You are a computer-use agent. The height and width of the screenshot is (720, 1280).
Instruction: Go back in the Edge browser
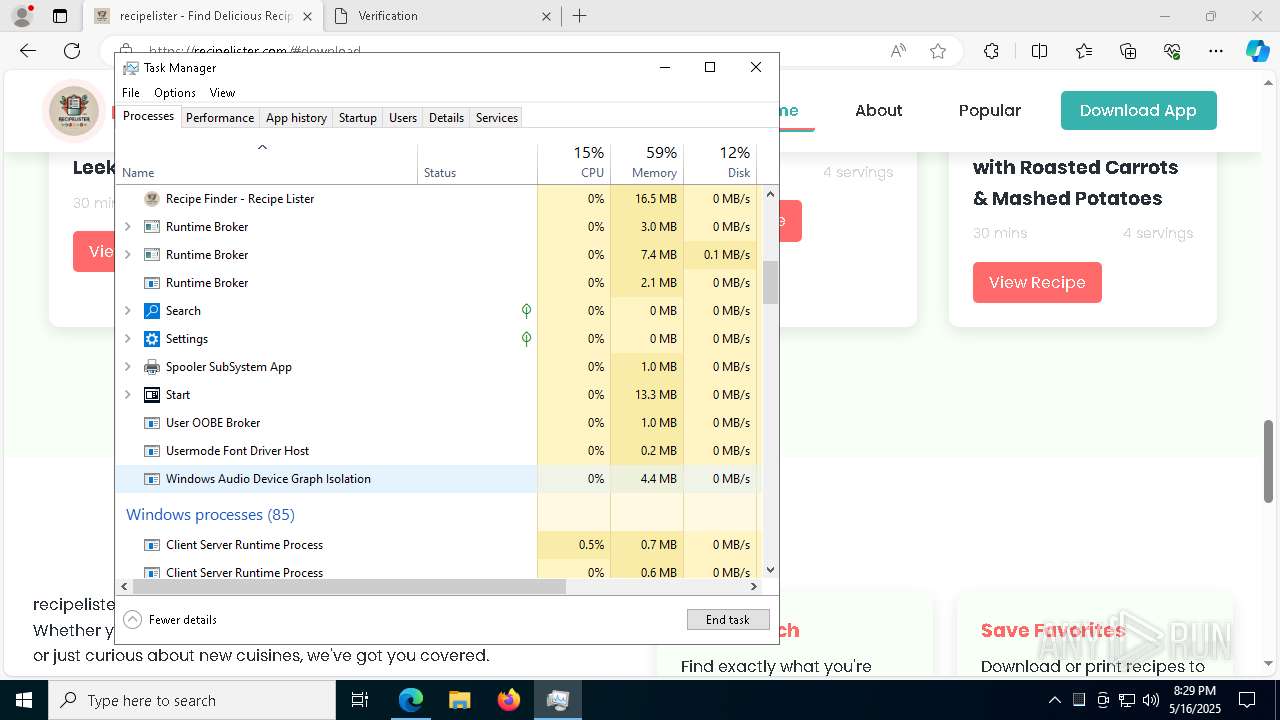28,51
